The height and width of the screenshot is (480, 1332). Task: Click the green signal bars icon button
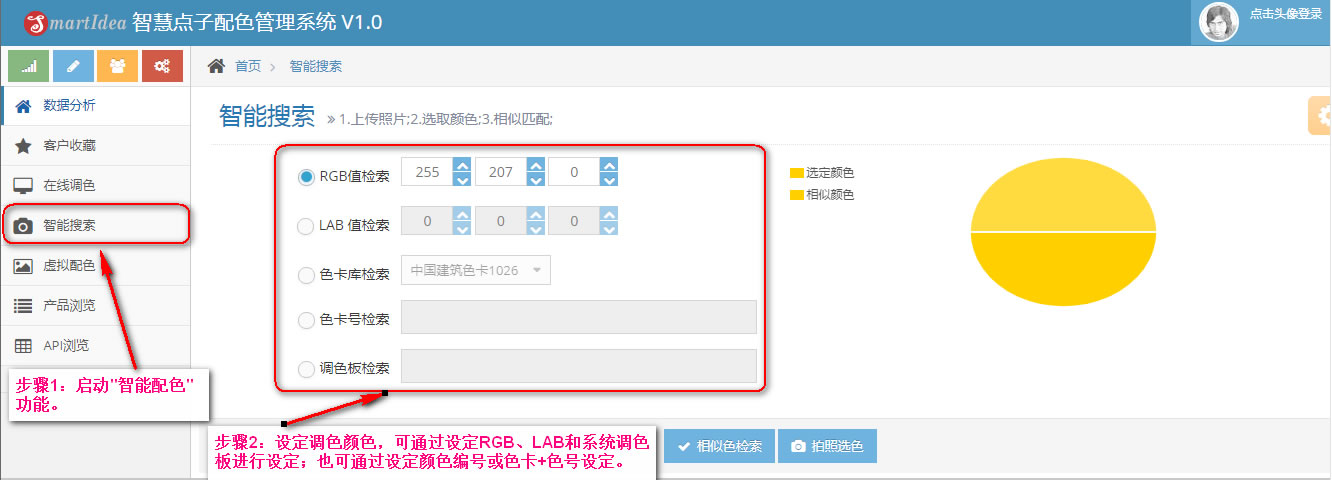(x=29, y=66)
